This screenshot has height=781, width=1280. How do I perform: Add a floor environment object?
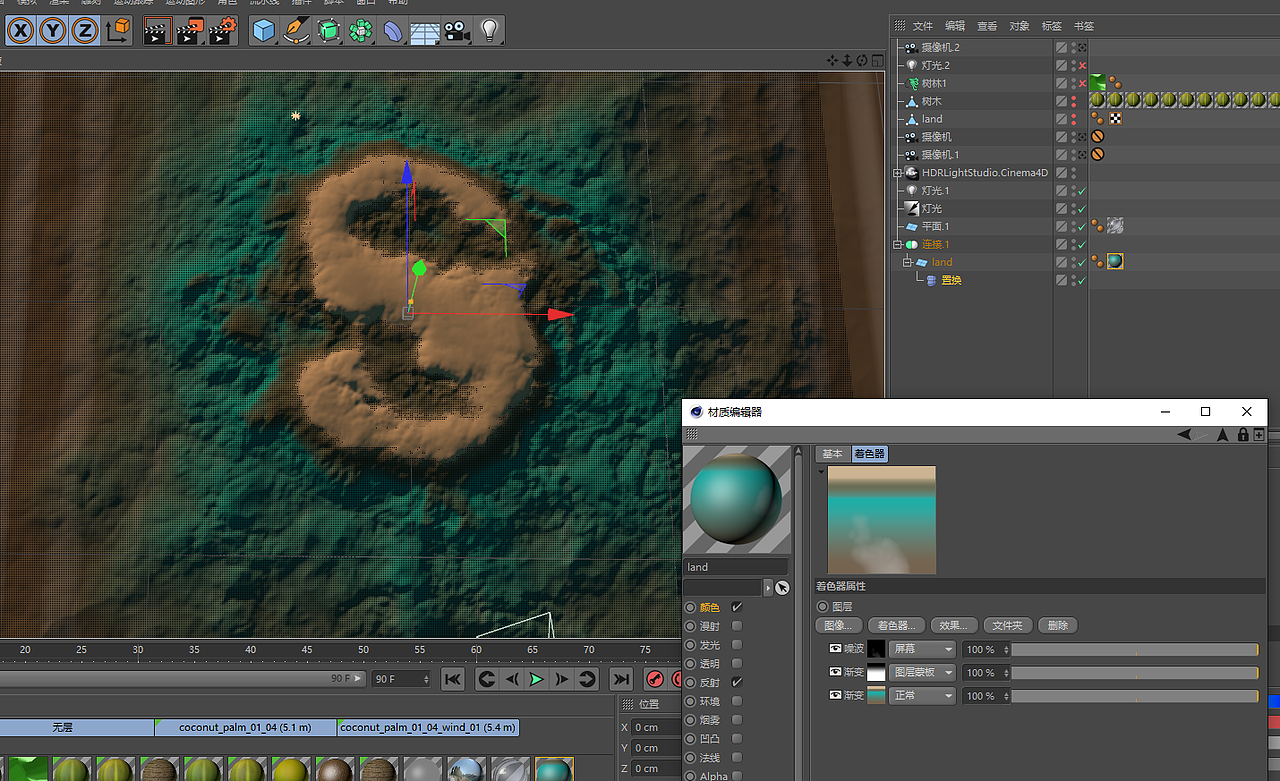click(425, 31)
